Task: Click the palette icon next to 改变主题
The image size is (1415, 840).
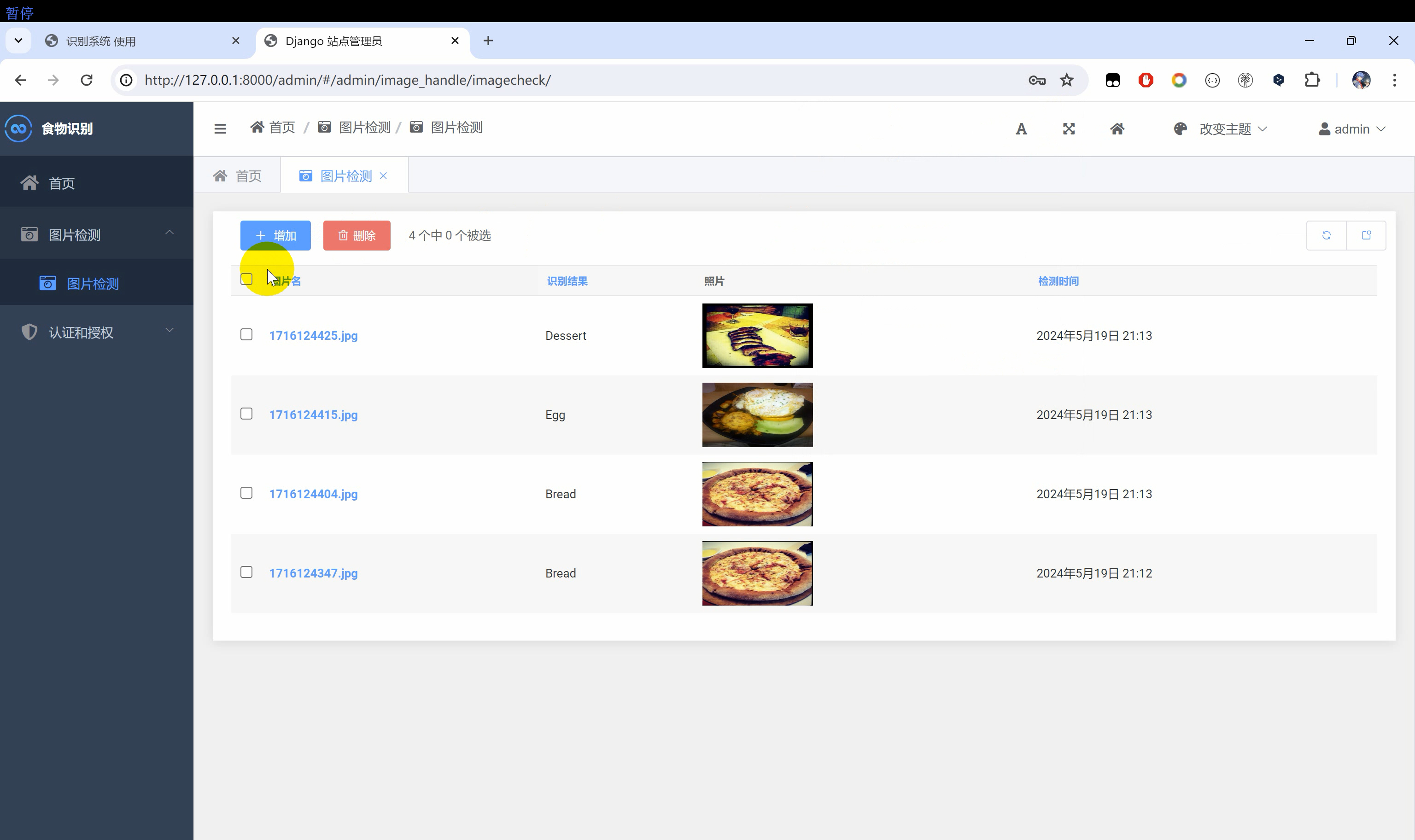Action: (x=1180, y=128)
